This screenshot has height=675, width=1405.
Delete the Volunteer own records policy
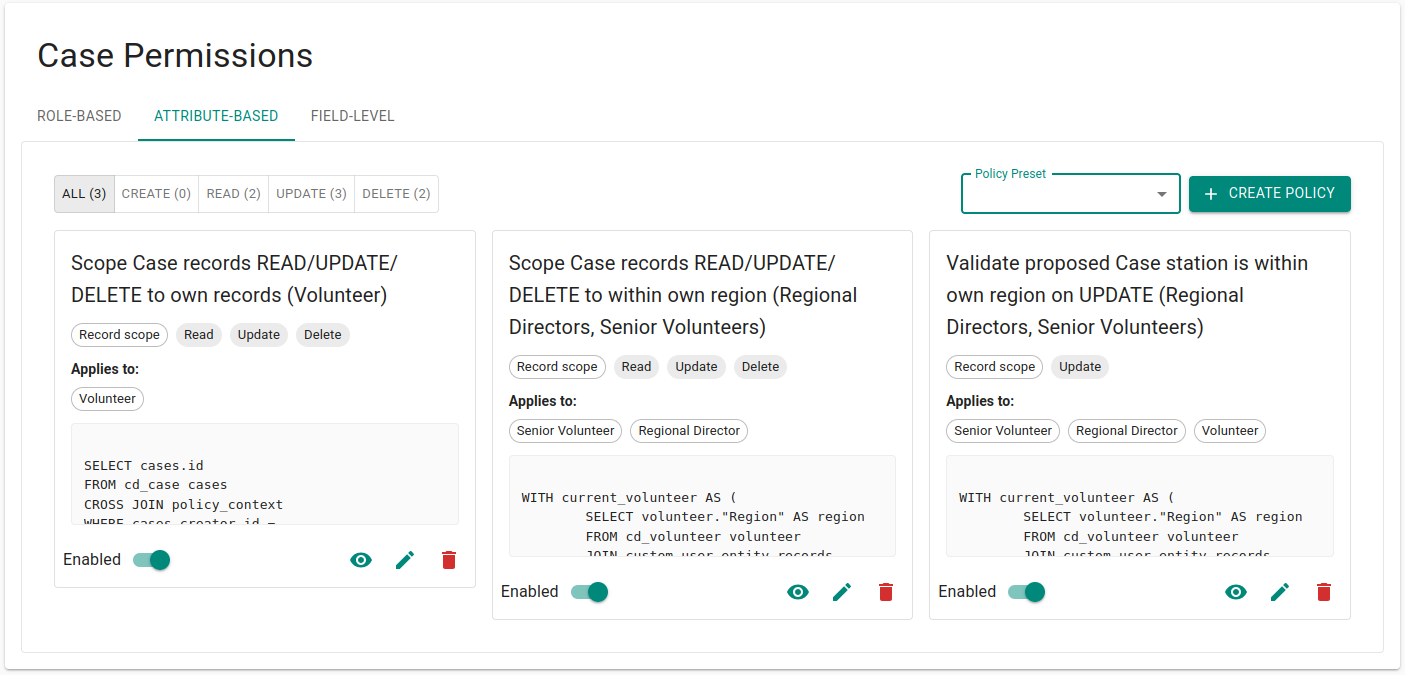pyautogui.click(x=449, y=560)
